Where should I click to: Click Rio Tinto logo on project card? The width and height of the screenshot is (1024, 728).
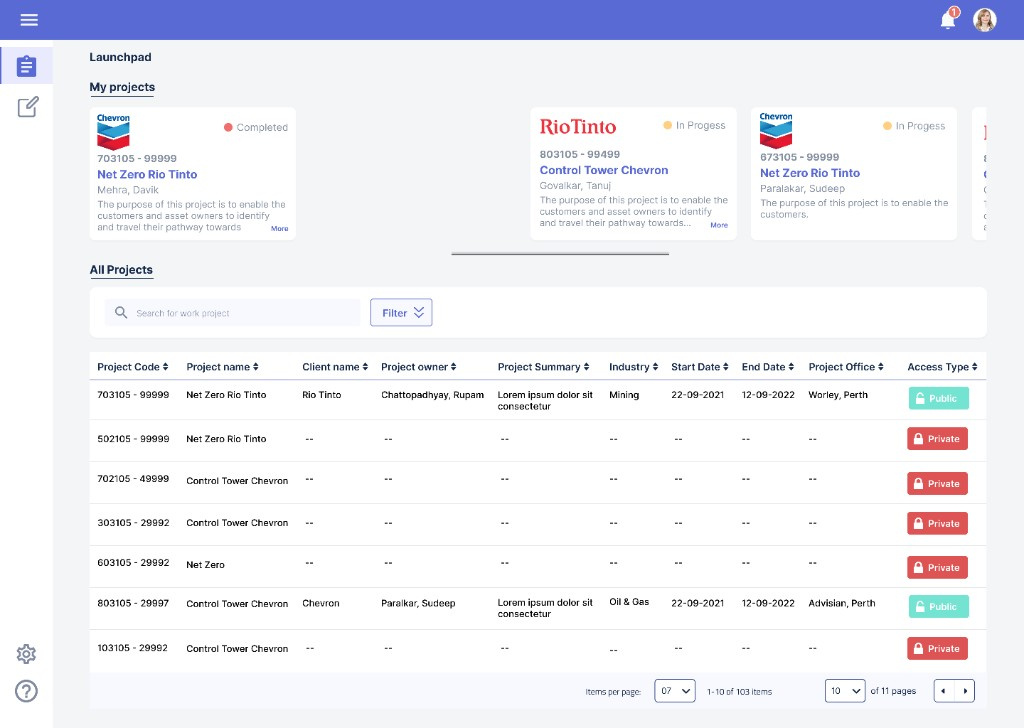[x=577, y=127]
